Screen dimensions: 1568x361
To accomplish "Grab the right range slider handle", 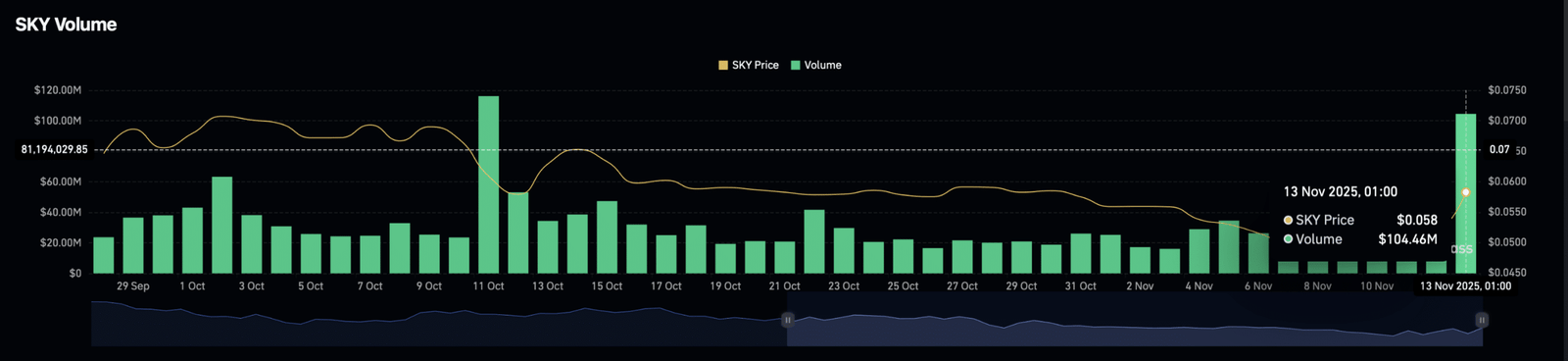I will [1482, 320].
